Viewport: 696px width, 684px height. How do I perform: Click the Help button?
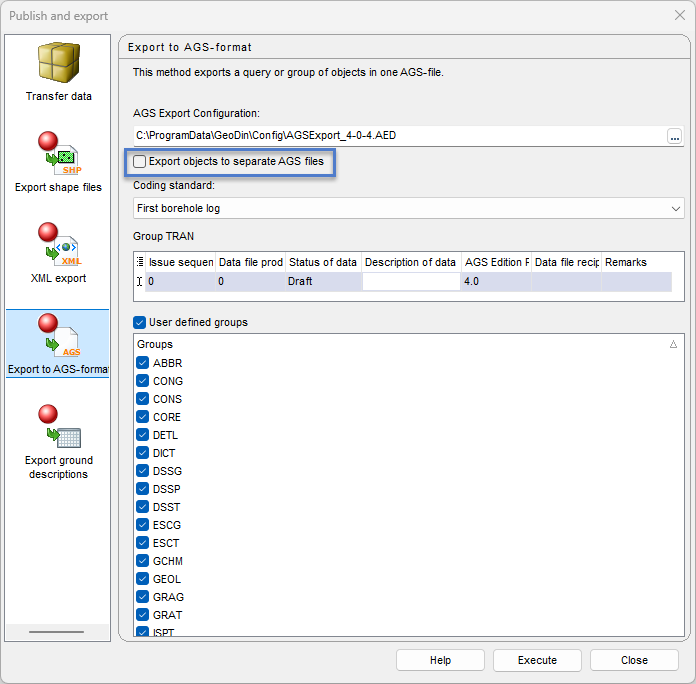click(x=440, y=660)
